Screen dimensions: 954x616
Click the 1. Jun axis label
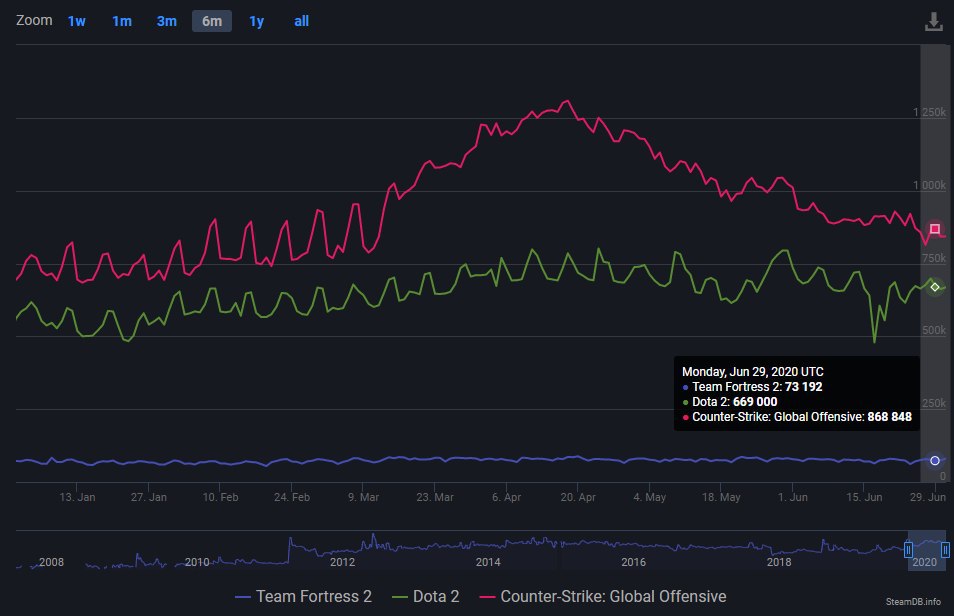pyautogui.click(x=793, y=497)
